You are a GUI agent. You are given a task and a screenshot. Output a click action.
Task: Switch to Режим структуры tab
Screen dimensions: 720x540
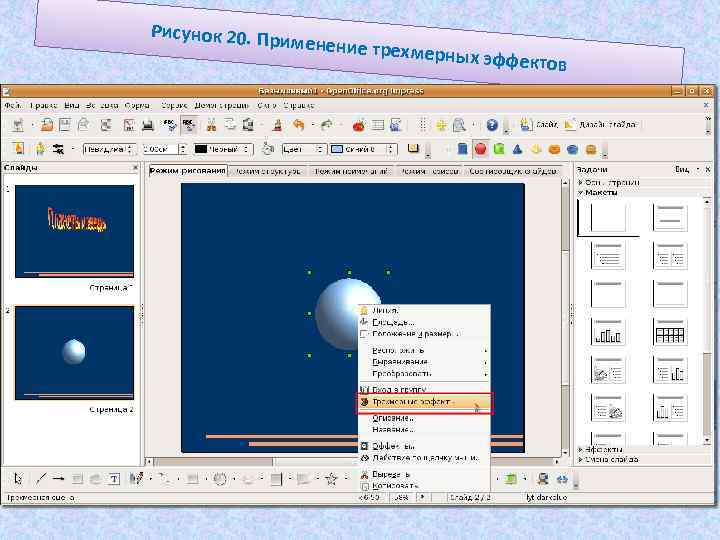click(267, 171)
